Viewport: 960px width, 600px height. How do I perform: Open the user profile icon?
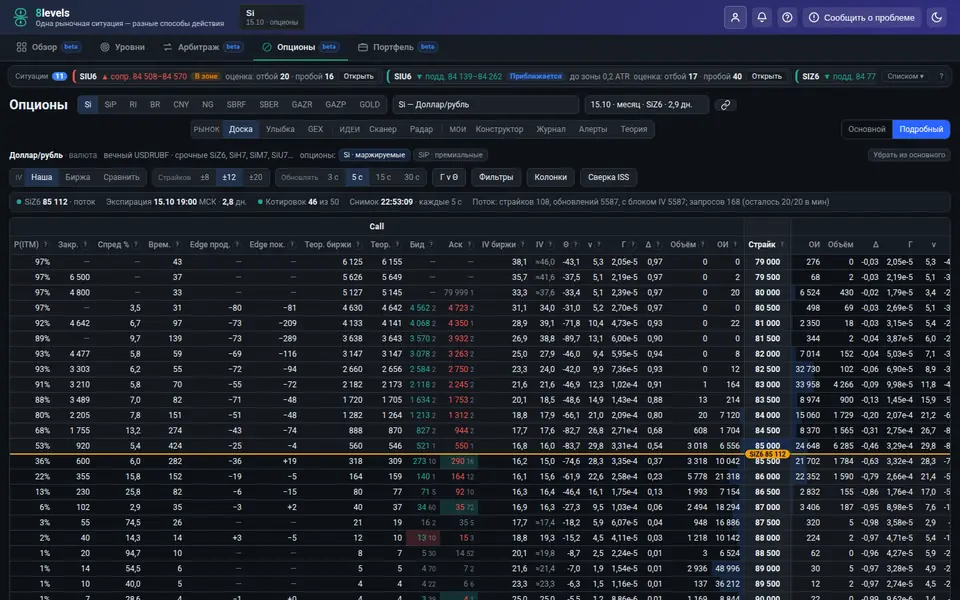[735, 17]
